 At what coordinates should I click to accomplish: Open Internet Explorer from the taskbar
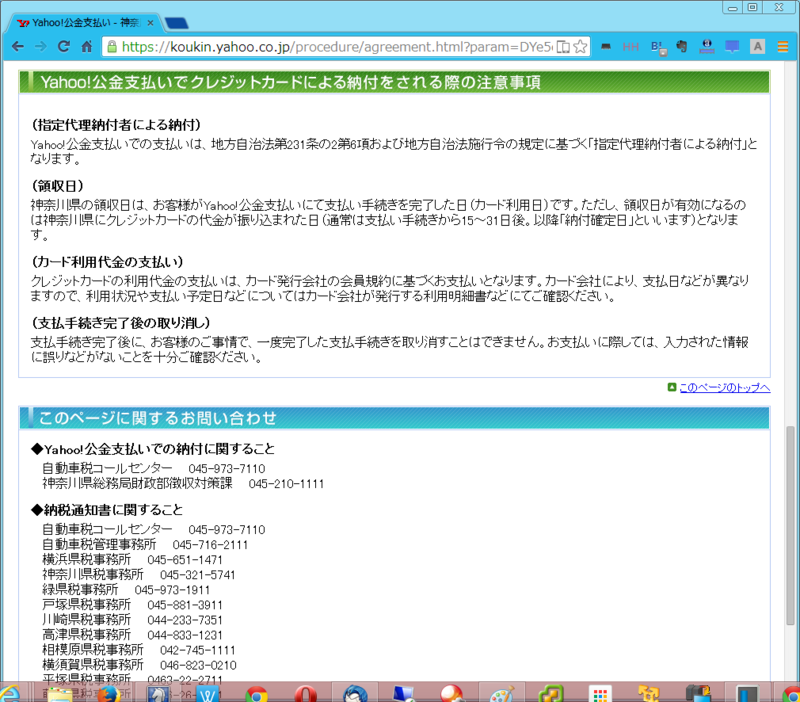tap(9, 694)
